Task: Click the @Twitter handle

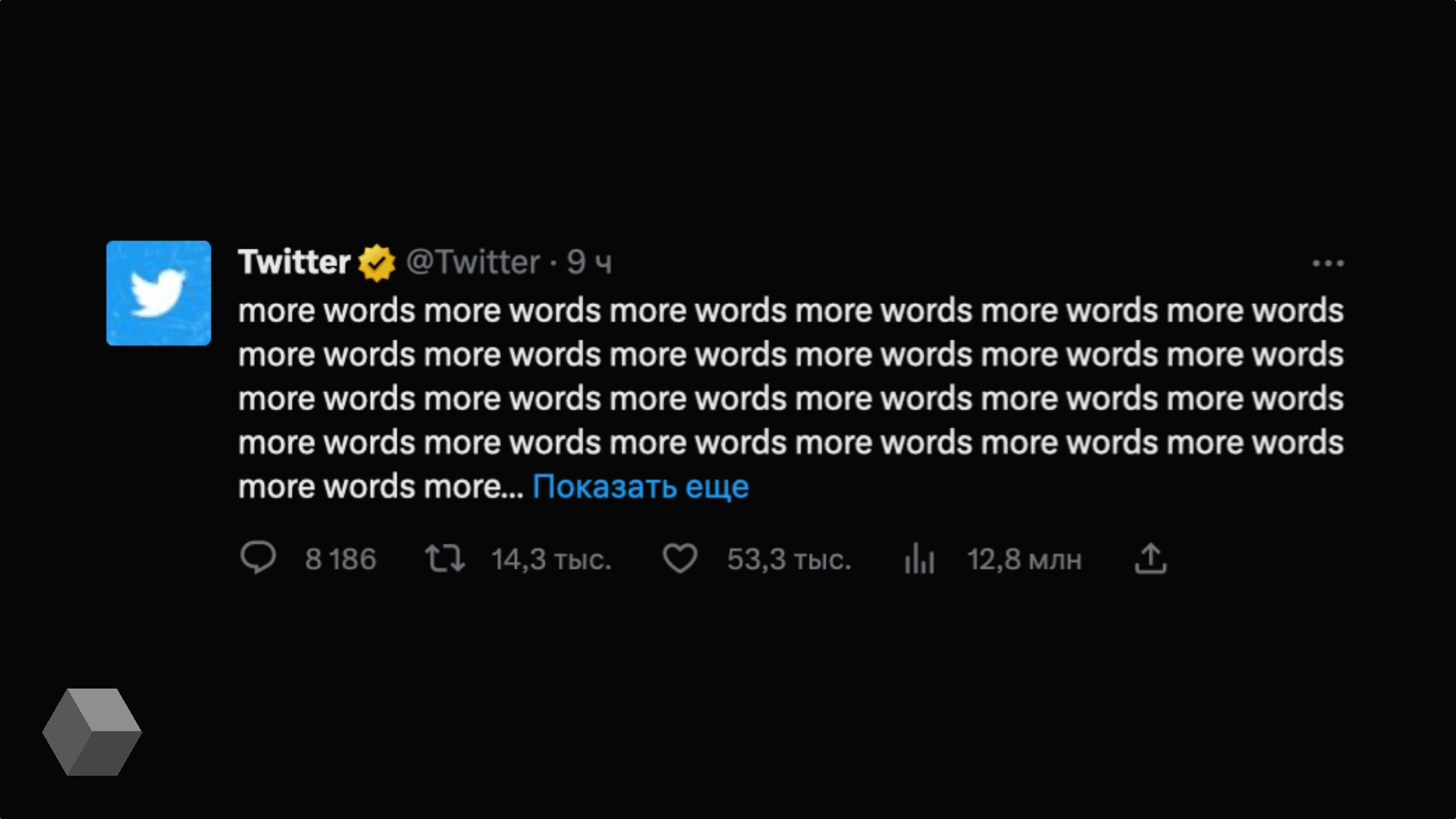Action: 474,262
